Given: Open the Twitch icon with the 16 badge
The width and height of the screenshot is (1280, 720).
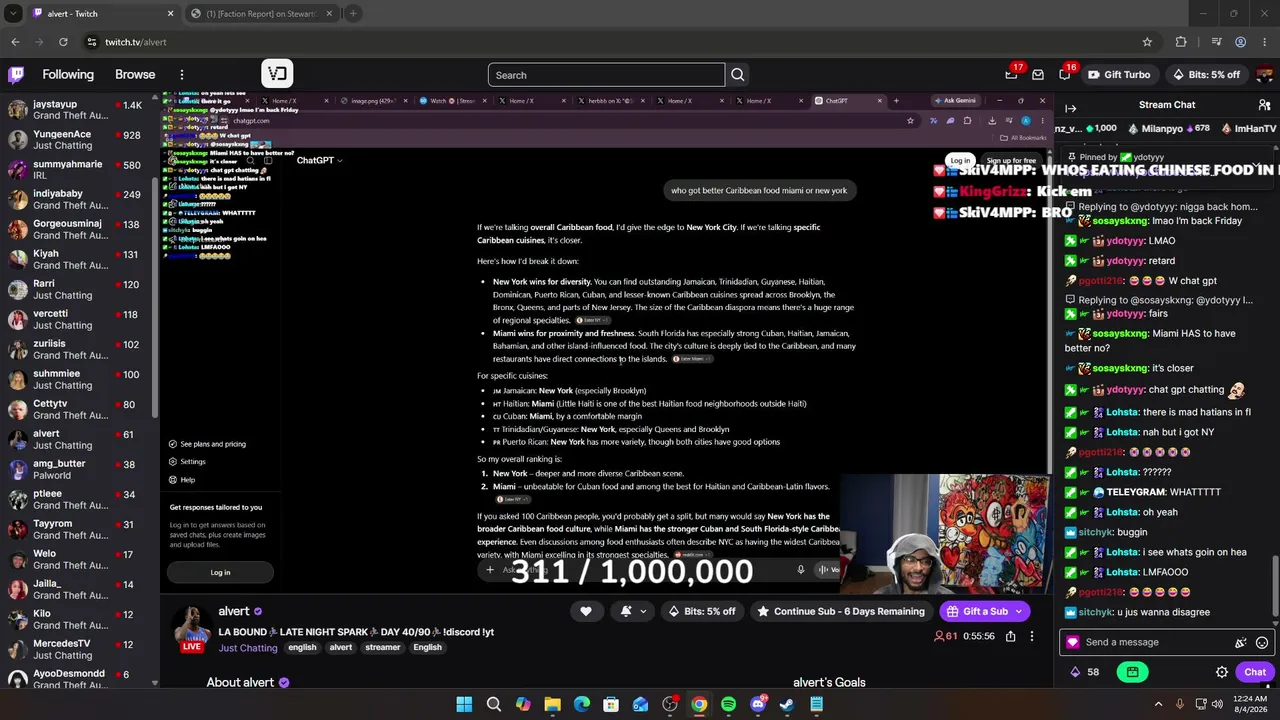Looking at the screenshot, I should [x=1065, y=75].
